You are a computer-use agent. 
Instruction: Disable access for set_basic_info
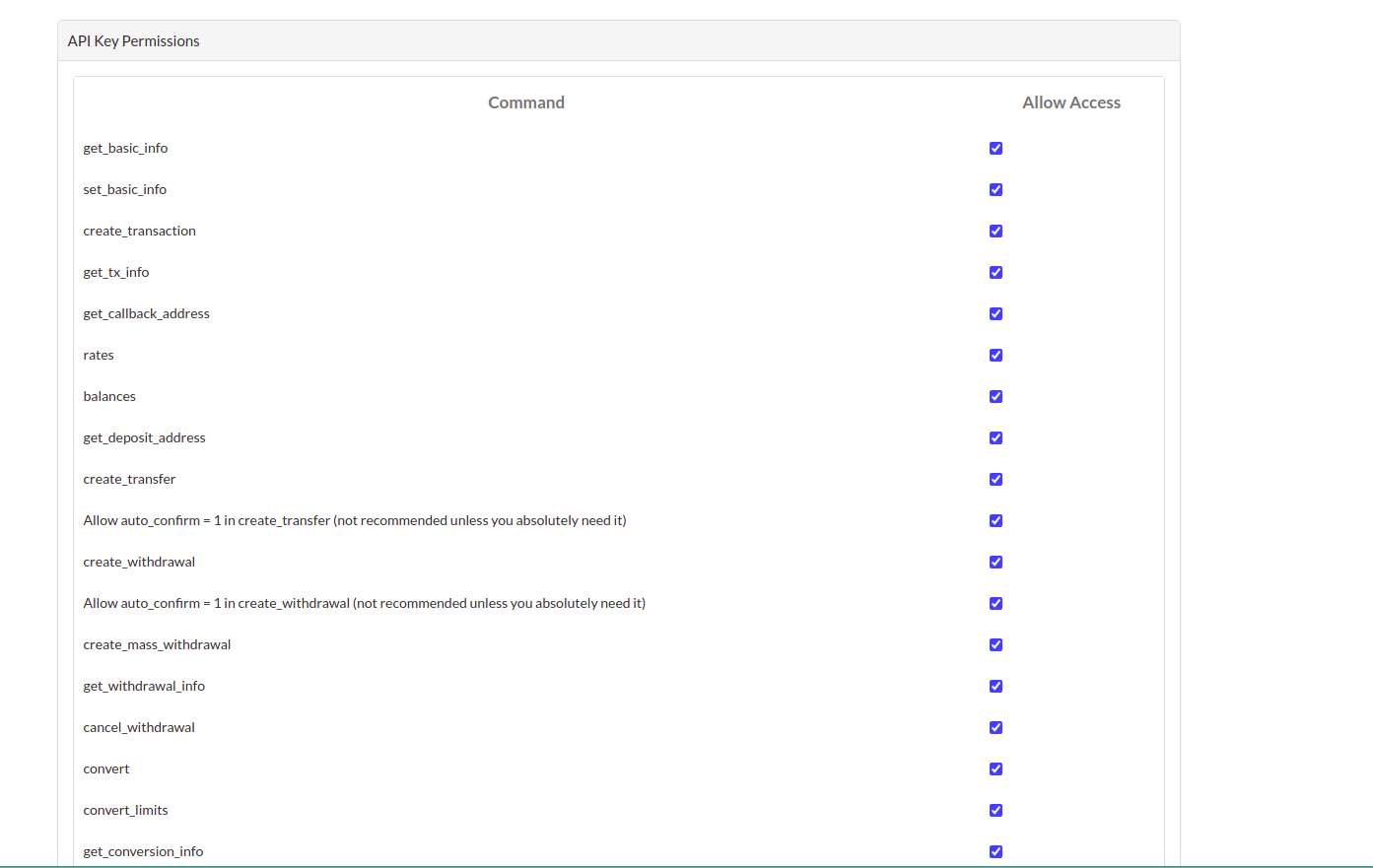pos(995,190)
